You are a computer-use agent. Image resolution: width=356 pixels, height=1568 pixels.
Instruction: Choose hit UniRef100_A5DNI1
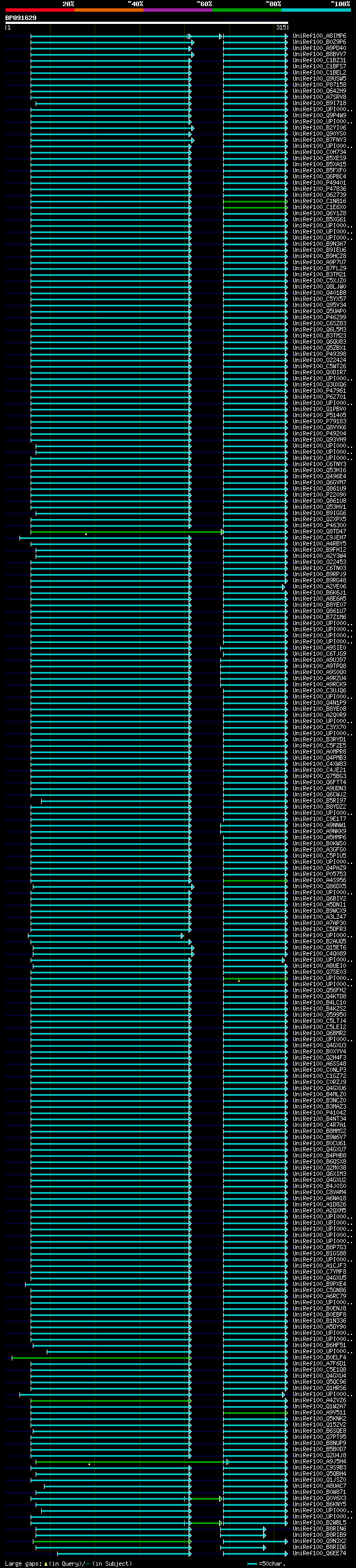pos(319,905)
